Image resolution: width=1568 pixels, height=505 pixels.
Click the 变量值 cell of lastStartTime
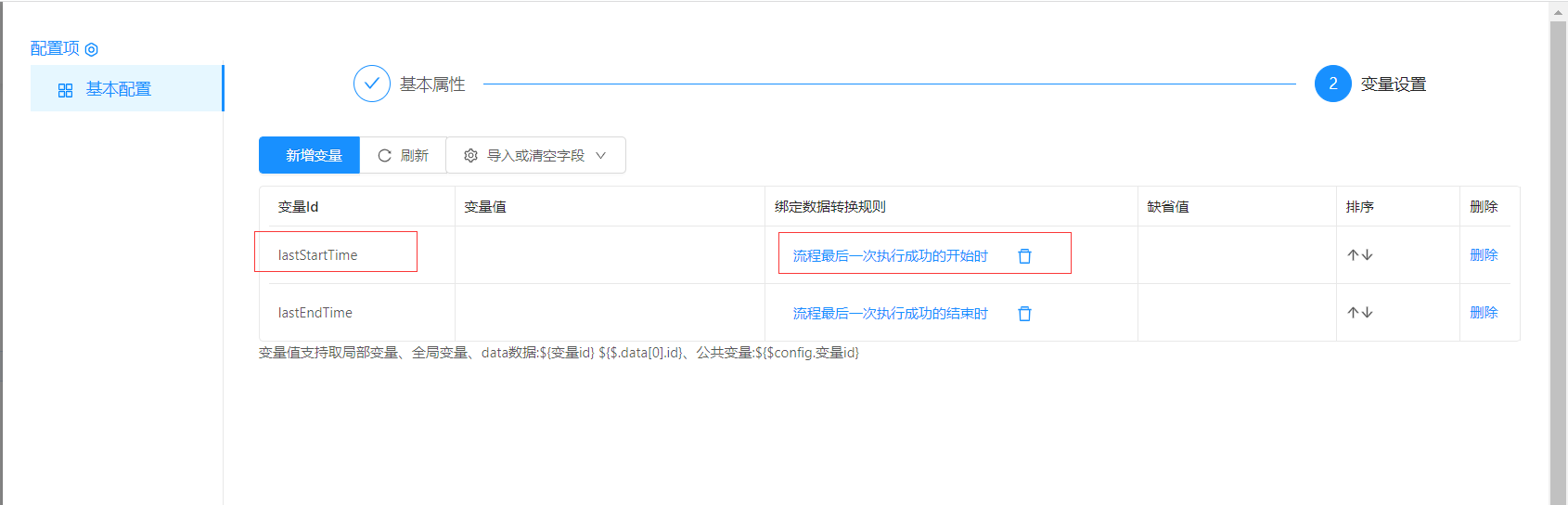(x=609, y=255)
